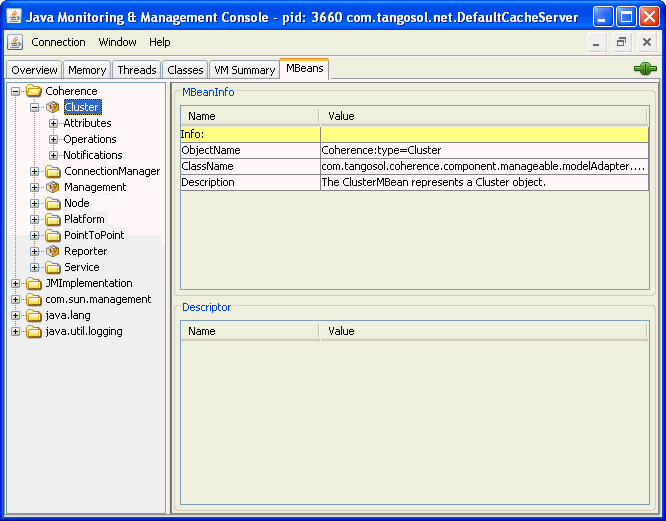This screenshot has width=666, height=521.
Task: Expand the Attributes node
Action: click(x=54, y=124)
